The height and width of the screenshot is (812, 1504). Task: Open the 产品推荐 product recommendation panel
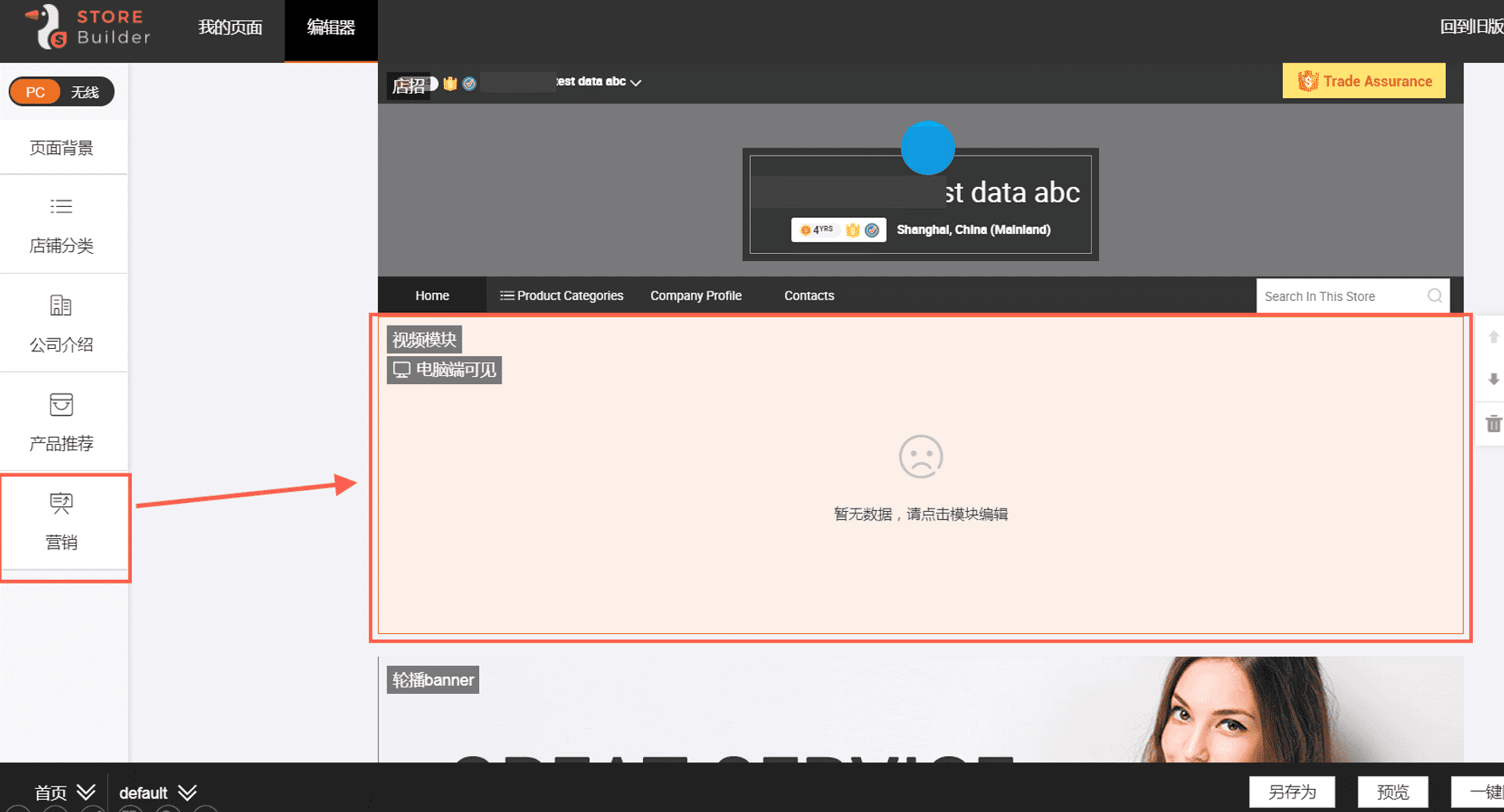[62, 422]
